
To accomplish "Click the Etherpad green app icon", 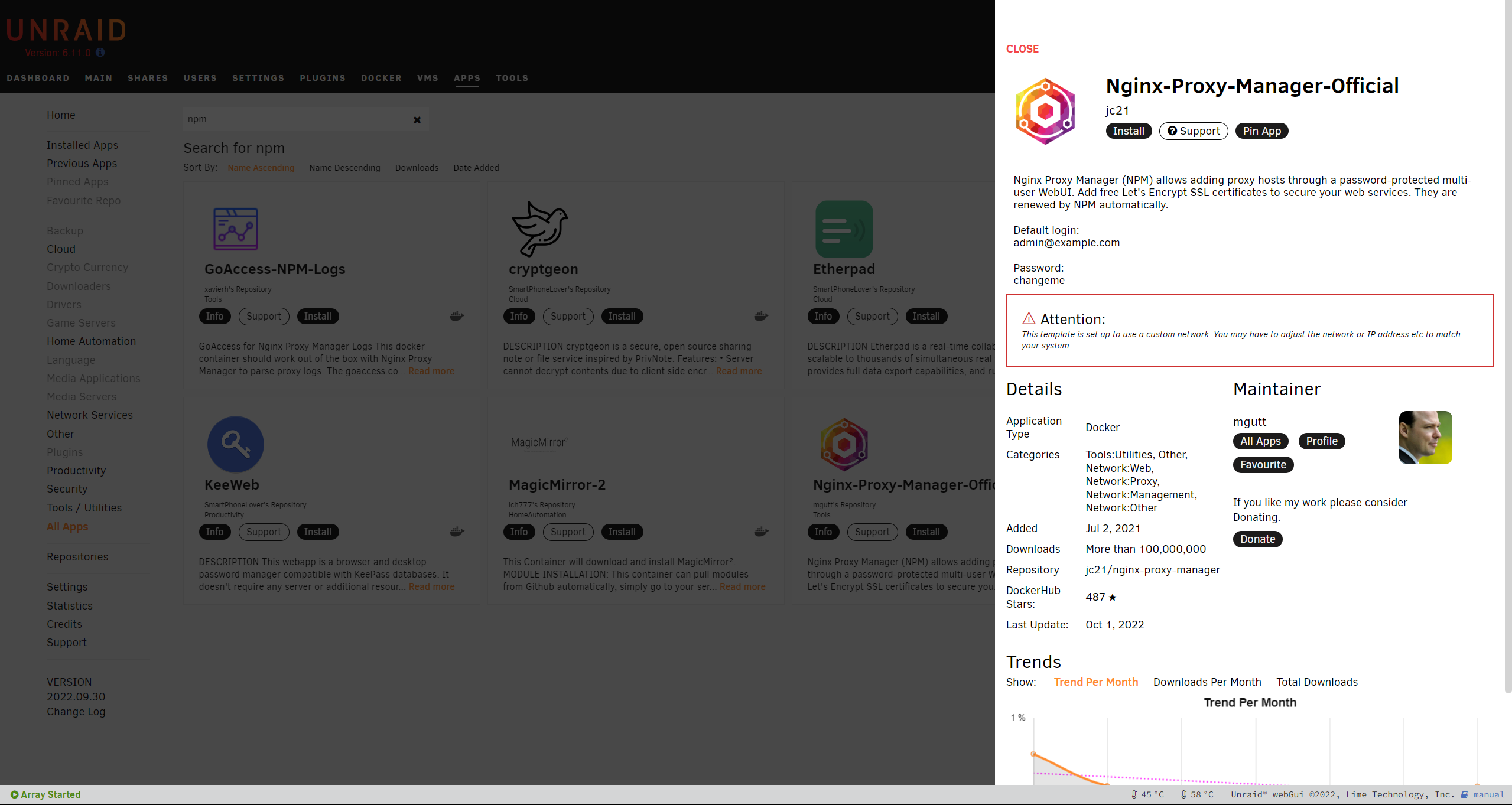I will click(x=844, y=229).
